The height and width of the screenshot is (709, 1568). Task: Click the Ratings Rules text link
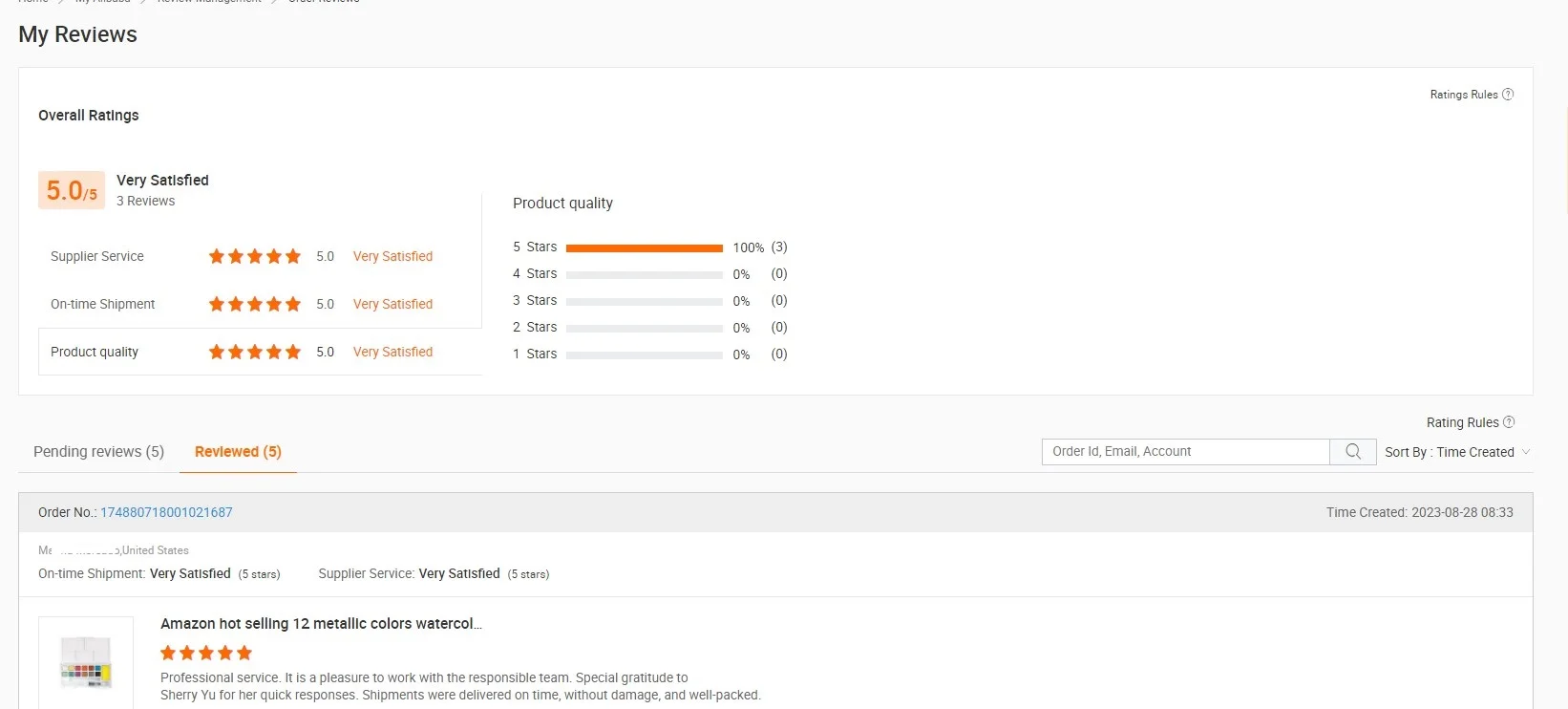pos(1463,95)
